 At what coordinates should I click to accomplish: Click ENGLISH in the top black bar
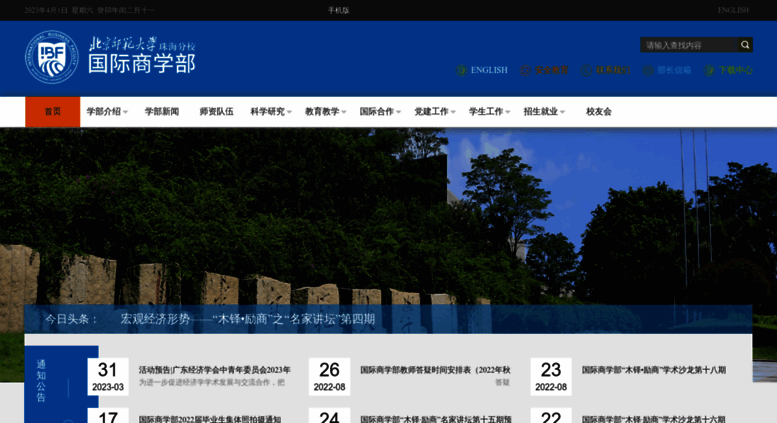pyautogui.click(x=733, y=10)
